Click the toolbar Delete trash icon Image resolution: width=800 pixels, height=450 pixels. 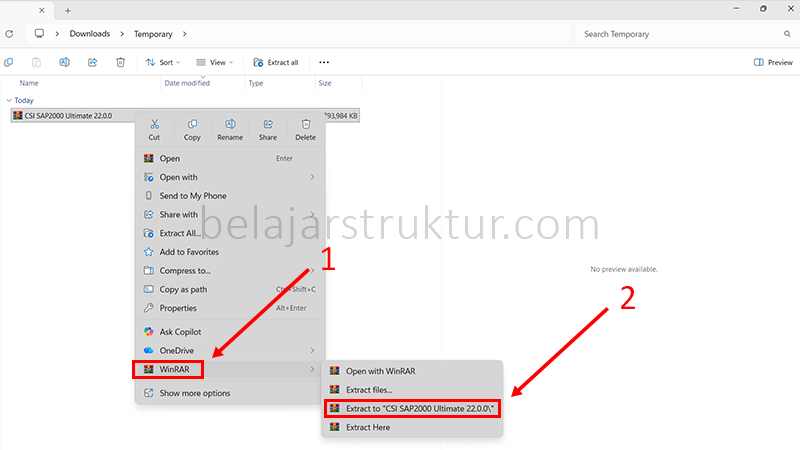pyautogui.click(x=120, y=62)
